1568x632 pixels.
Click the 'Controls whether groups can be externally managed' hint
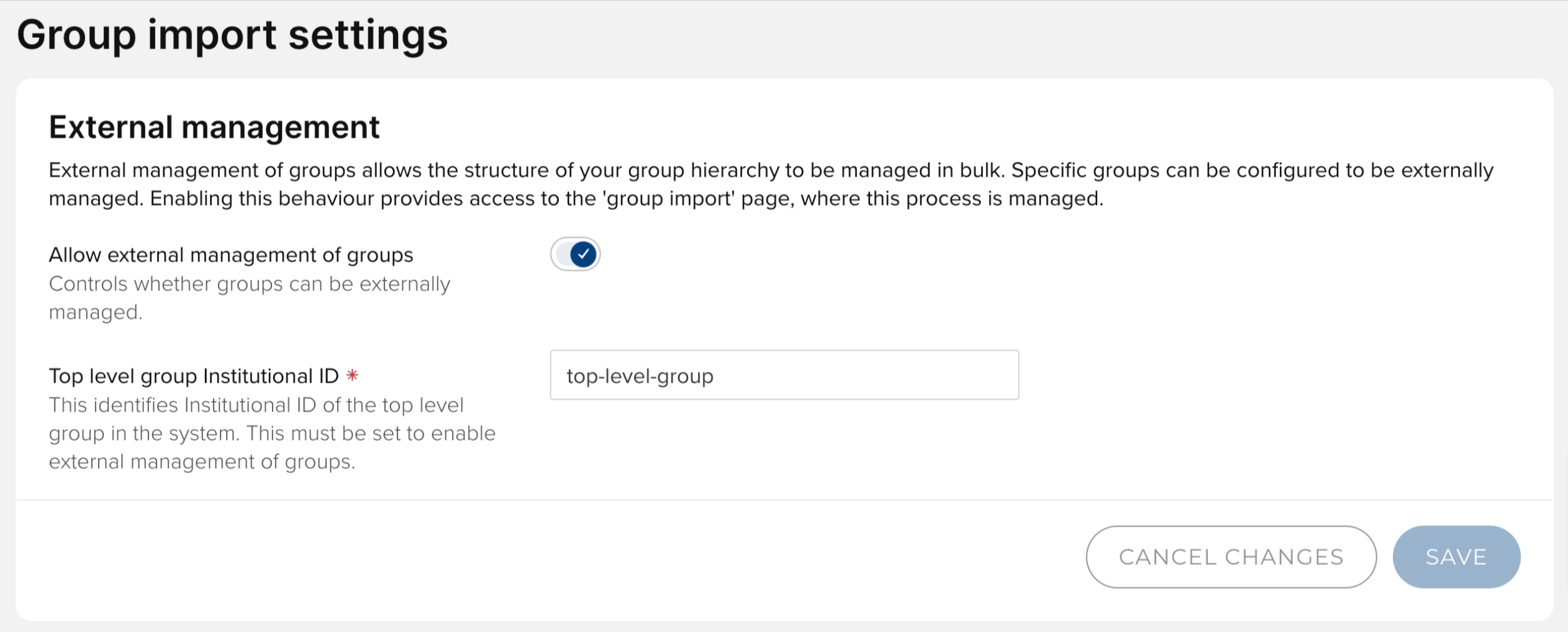click(248, 284)
